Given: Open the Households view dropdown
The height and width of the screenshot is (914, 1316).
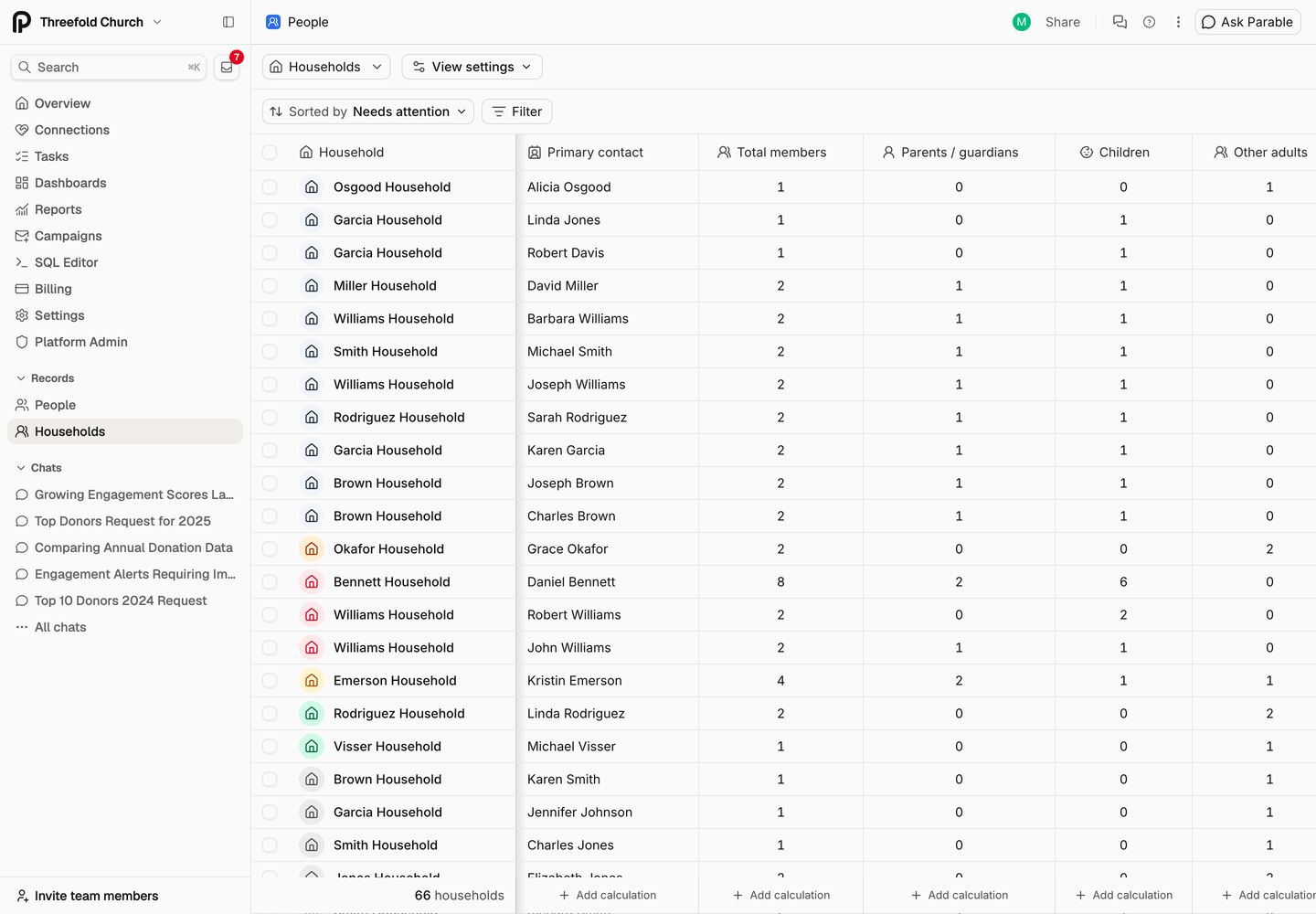Looking at the screenshot, I should click(x=326, y=67).
